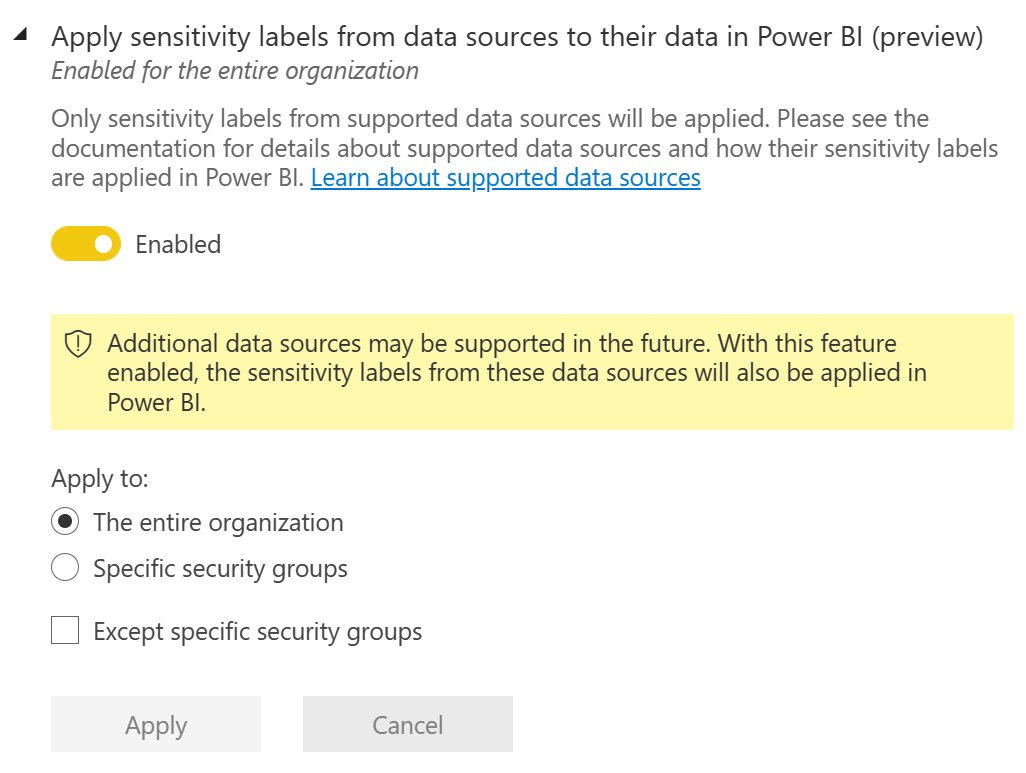
Task: Click the 'Enabled' label beside the toggle
Action: click(178, 245)
